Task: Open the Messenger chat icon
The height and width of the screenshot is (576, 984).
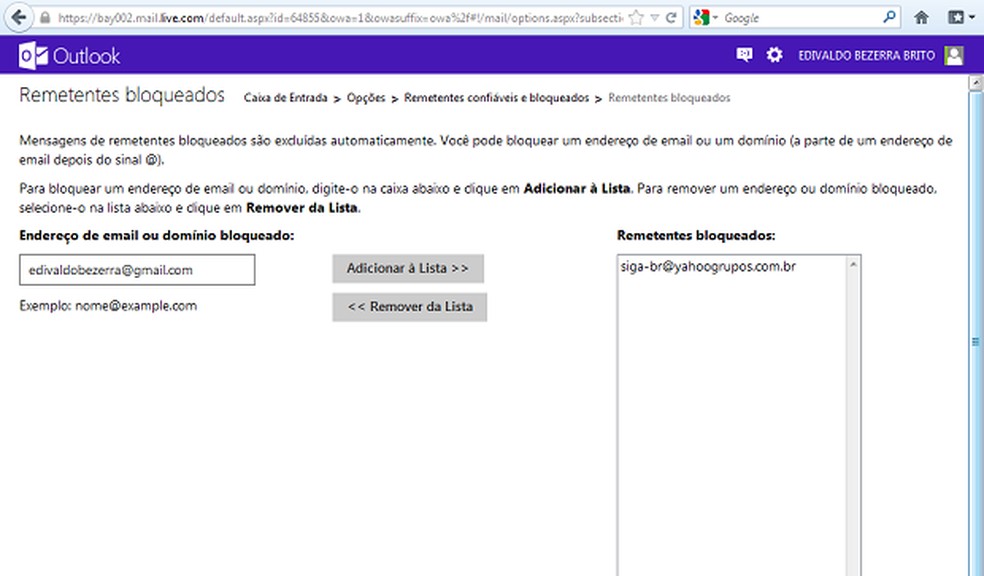Action: tap(743, 56)
